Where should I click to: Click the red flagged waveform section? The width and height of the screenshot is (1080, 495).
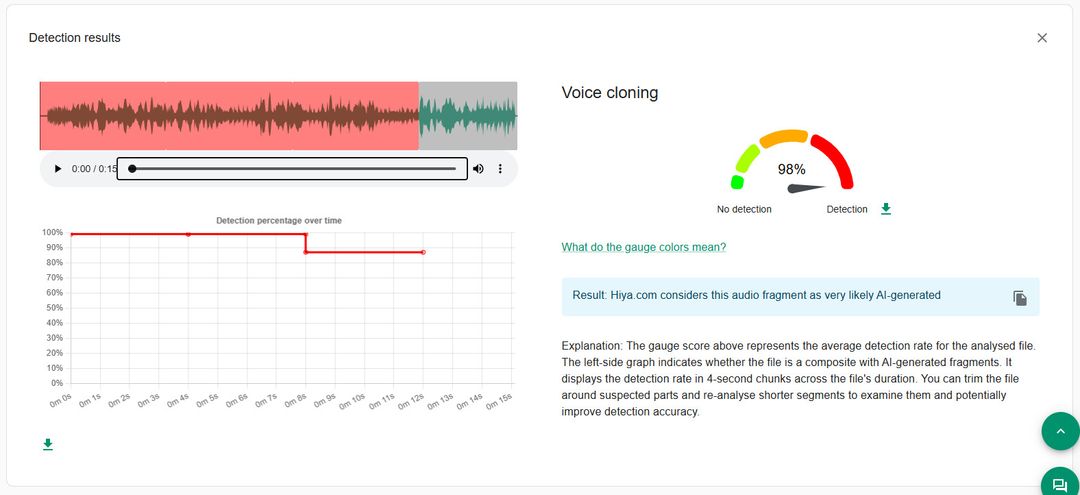tap(229, 116)
